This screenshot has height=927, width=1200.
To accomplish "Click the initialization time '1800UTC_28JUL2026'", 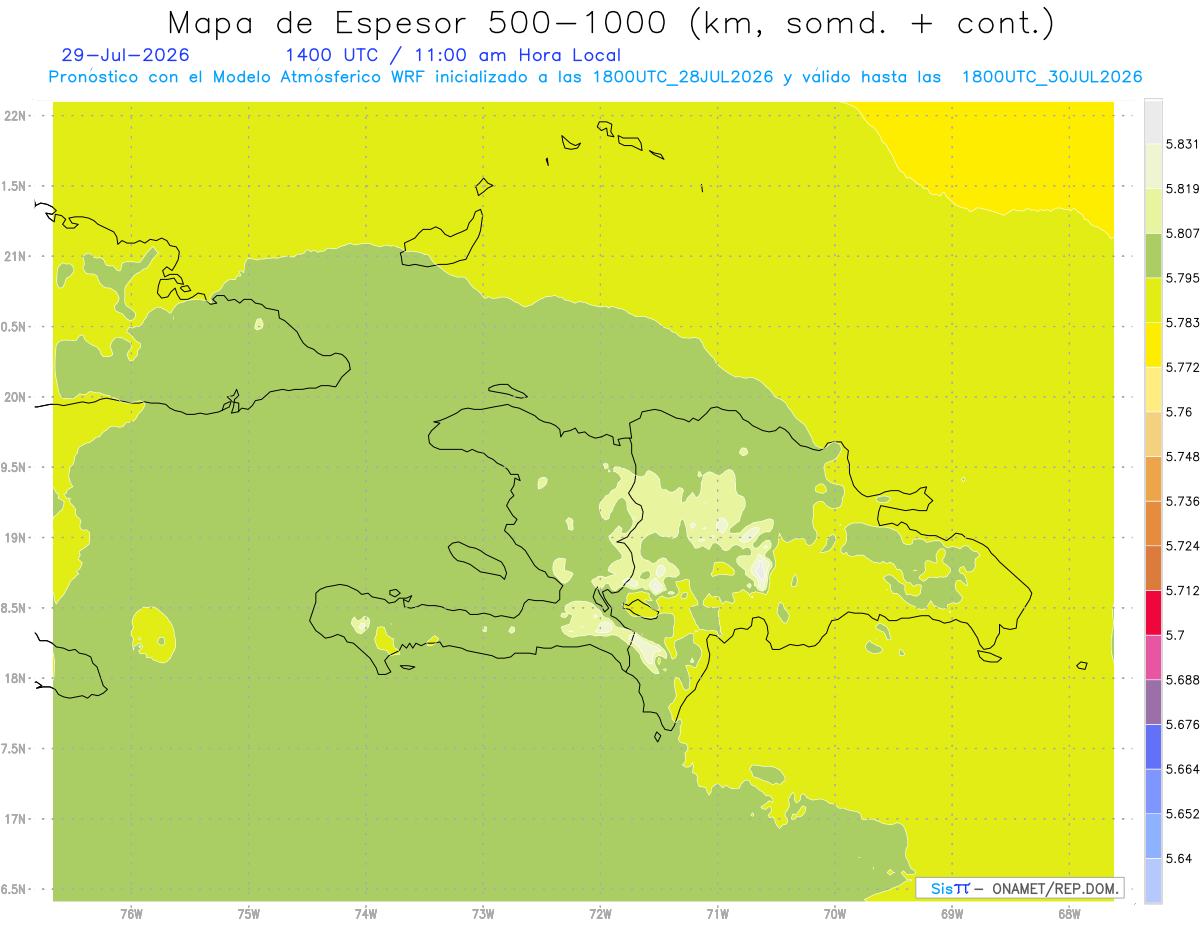I will 683,77.
